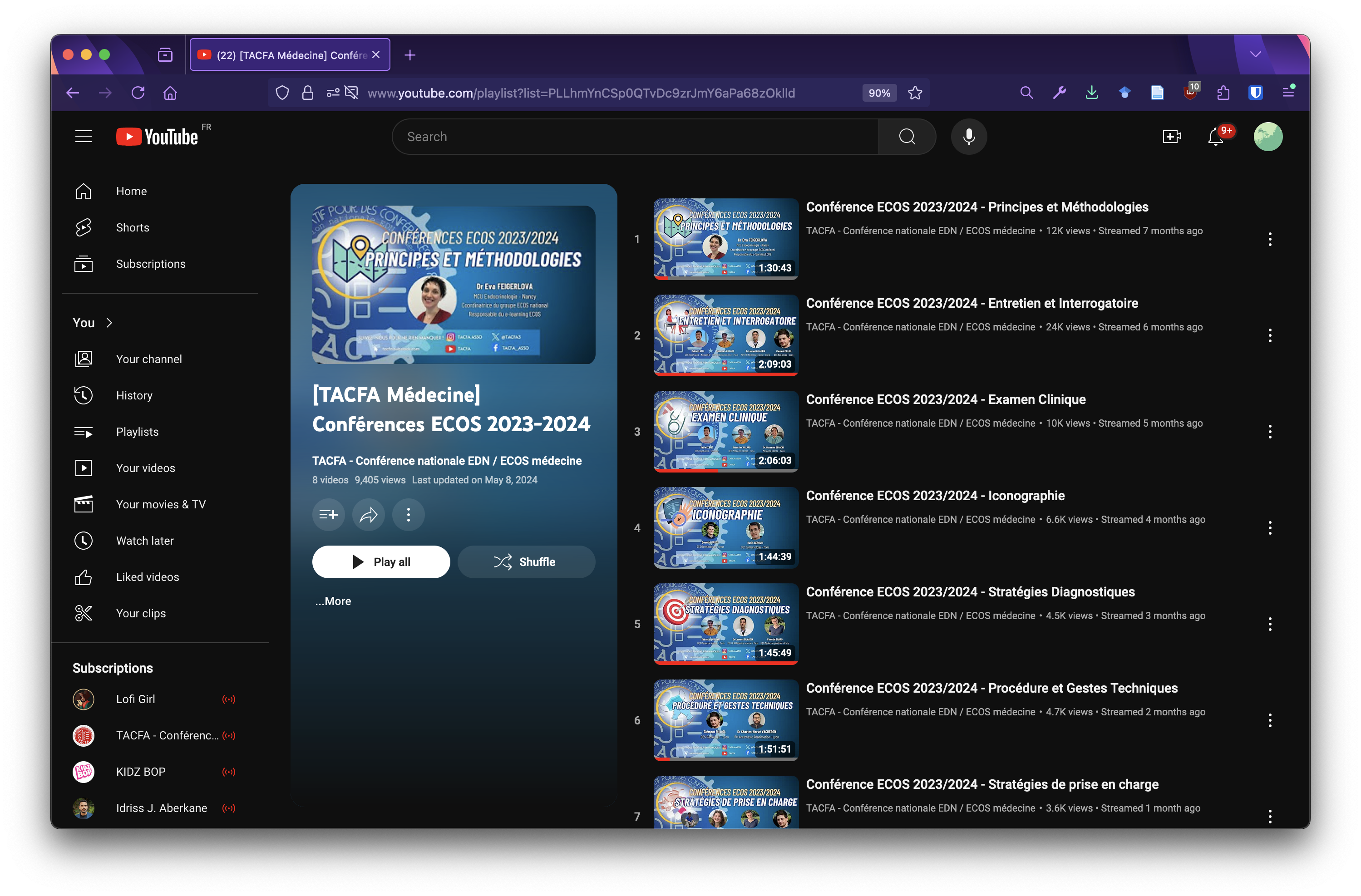Open options for Entretien et Interrogatoire video
The height and width of the screenshot is (896, 1361).
point(1269,335)
